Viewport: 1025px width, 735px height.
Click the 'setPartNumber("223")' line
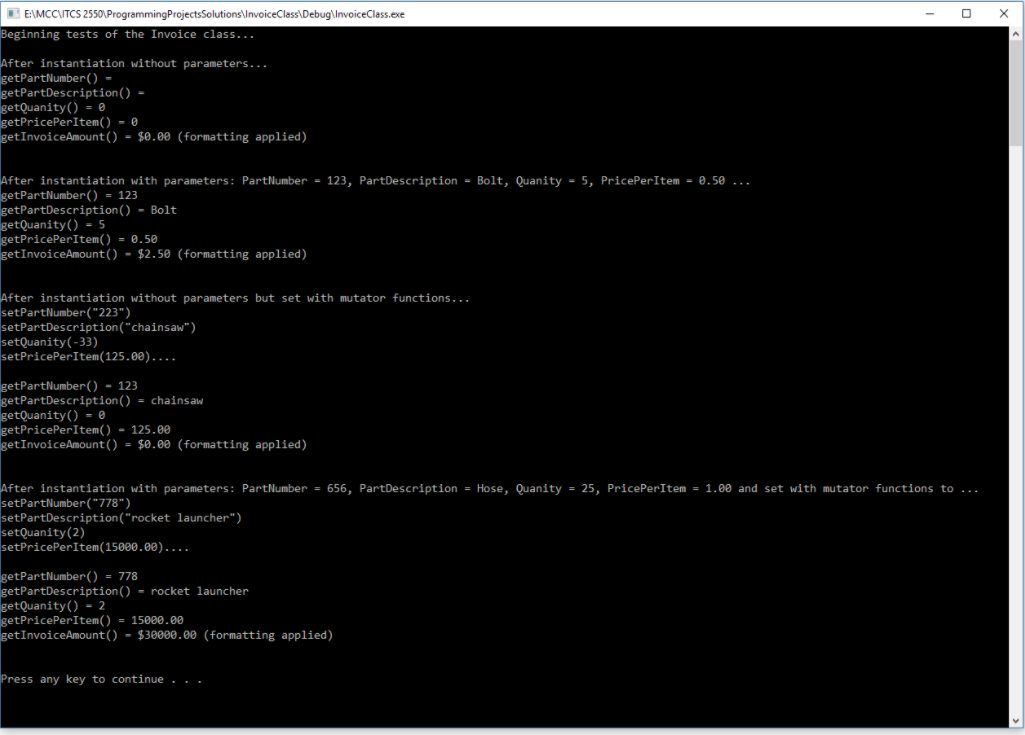[x=66, y=313]
